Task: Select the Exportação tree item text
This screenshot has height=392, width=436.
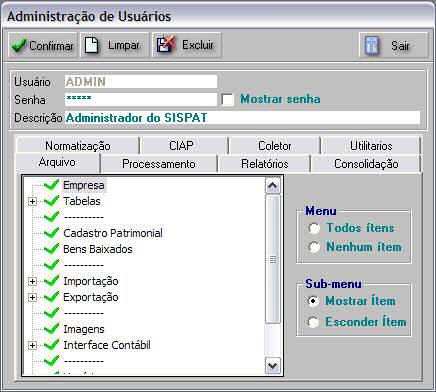Action: [91, 297]
